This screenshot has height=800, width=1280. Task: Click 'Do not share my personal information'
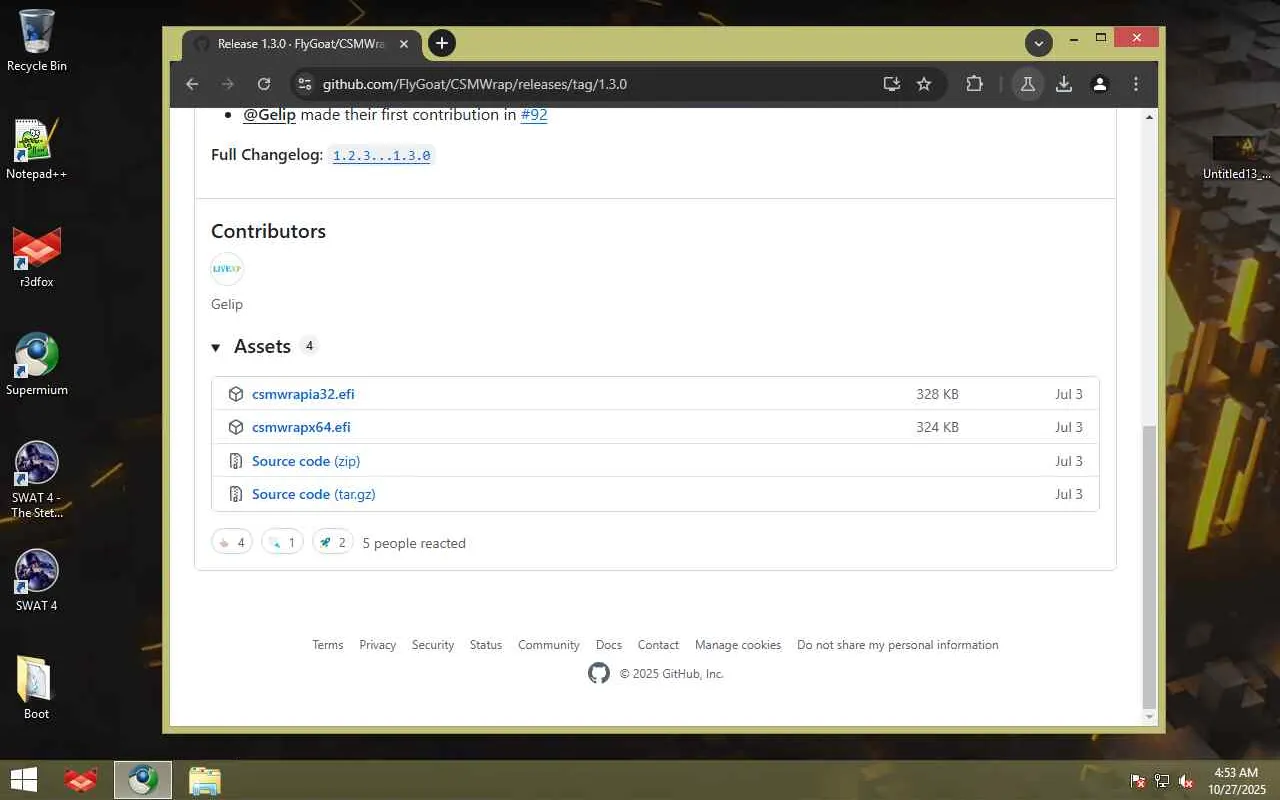coord(898,645)
